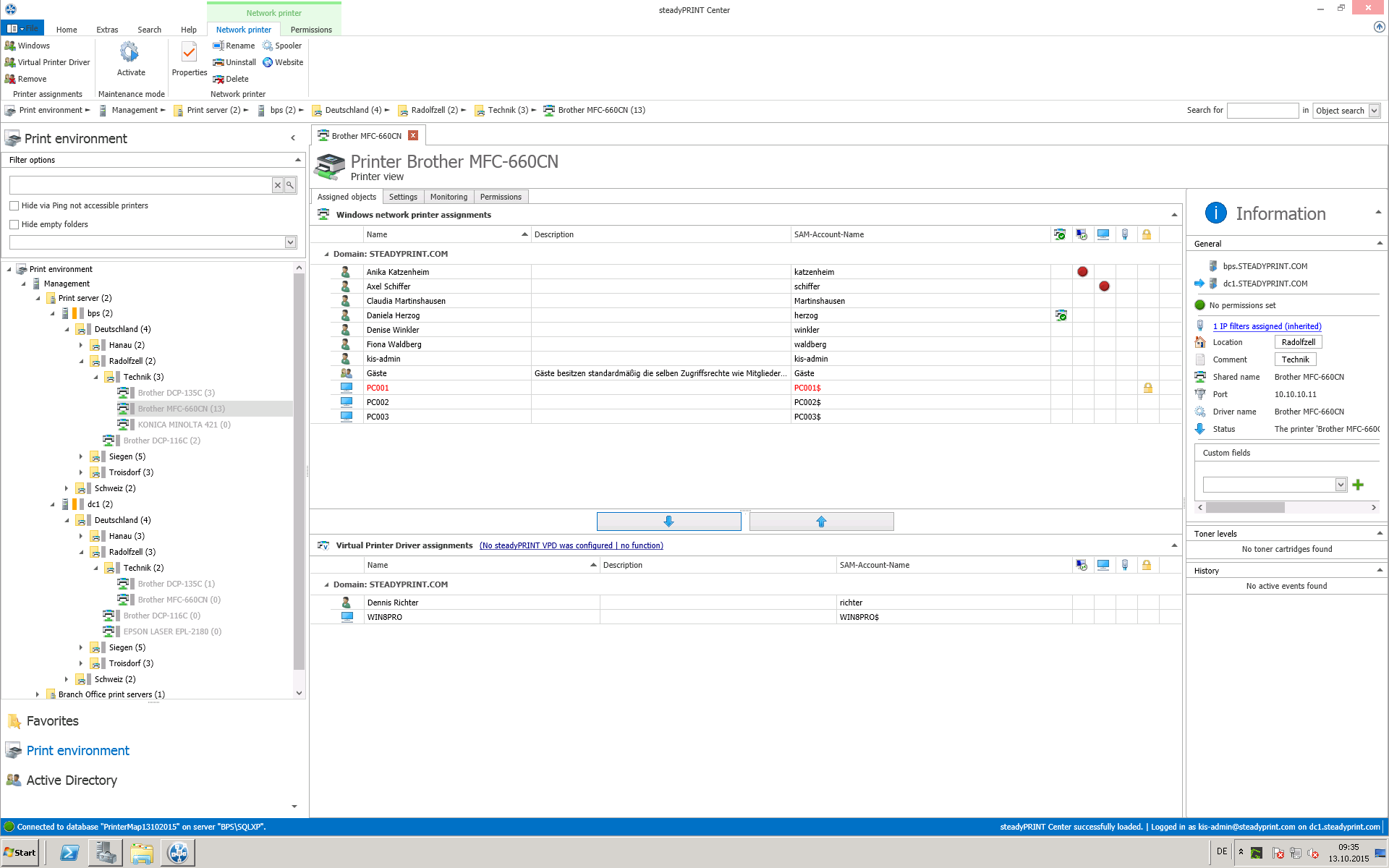Click the blue down arrow move button
Image resolution: width=1389 pixels, height=868 pixels.
668,522
